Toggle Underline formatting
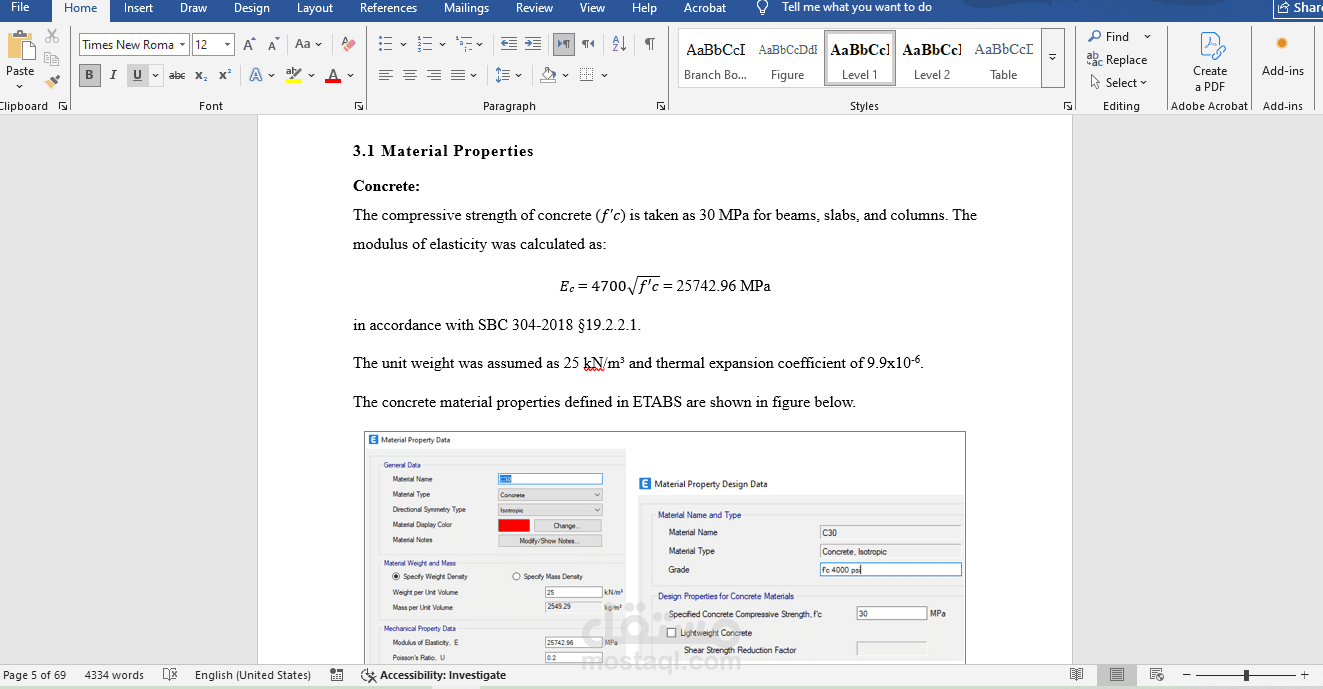1323x689 pixels. coord(137,75)
